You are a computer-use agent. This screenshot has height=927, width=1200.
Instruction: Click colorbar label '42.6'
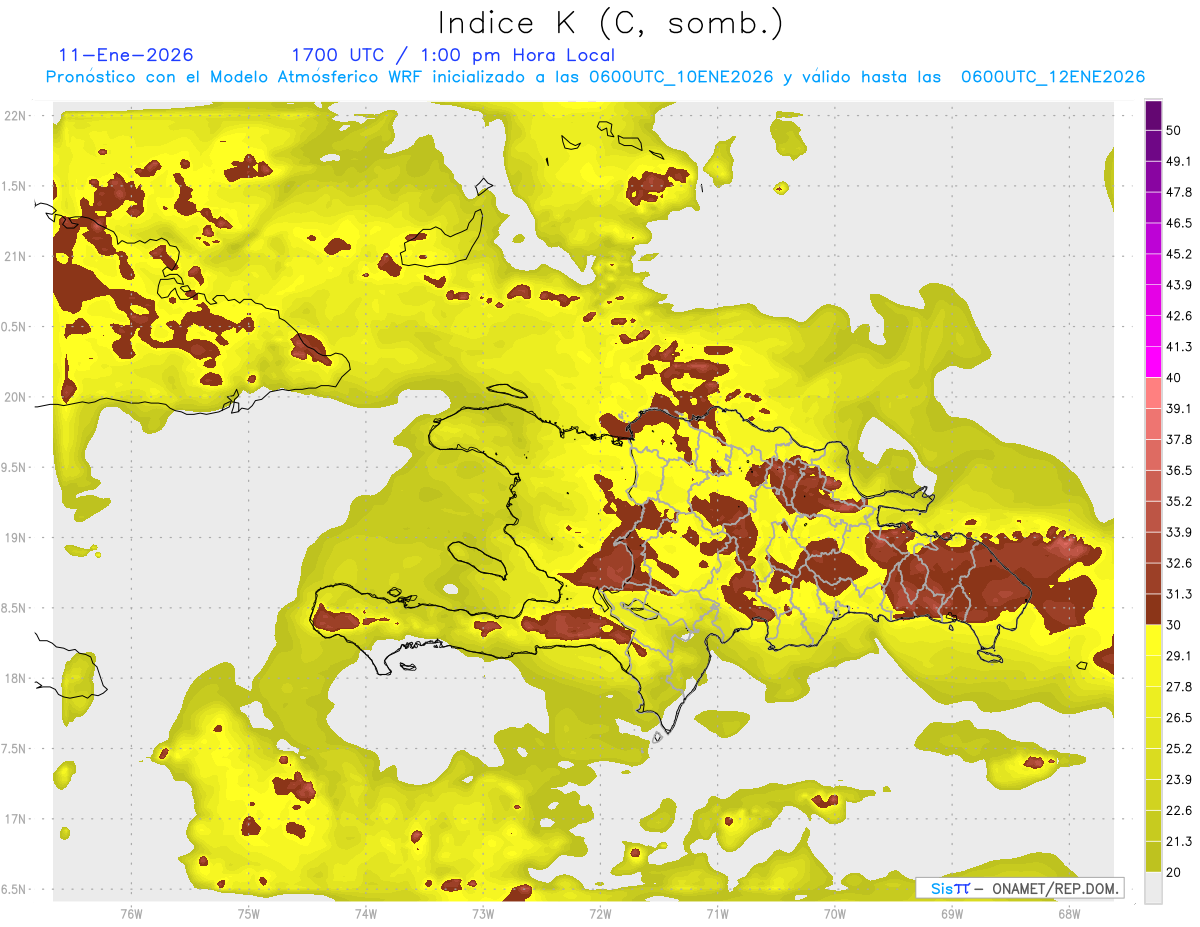[x=1179, y=316]
